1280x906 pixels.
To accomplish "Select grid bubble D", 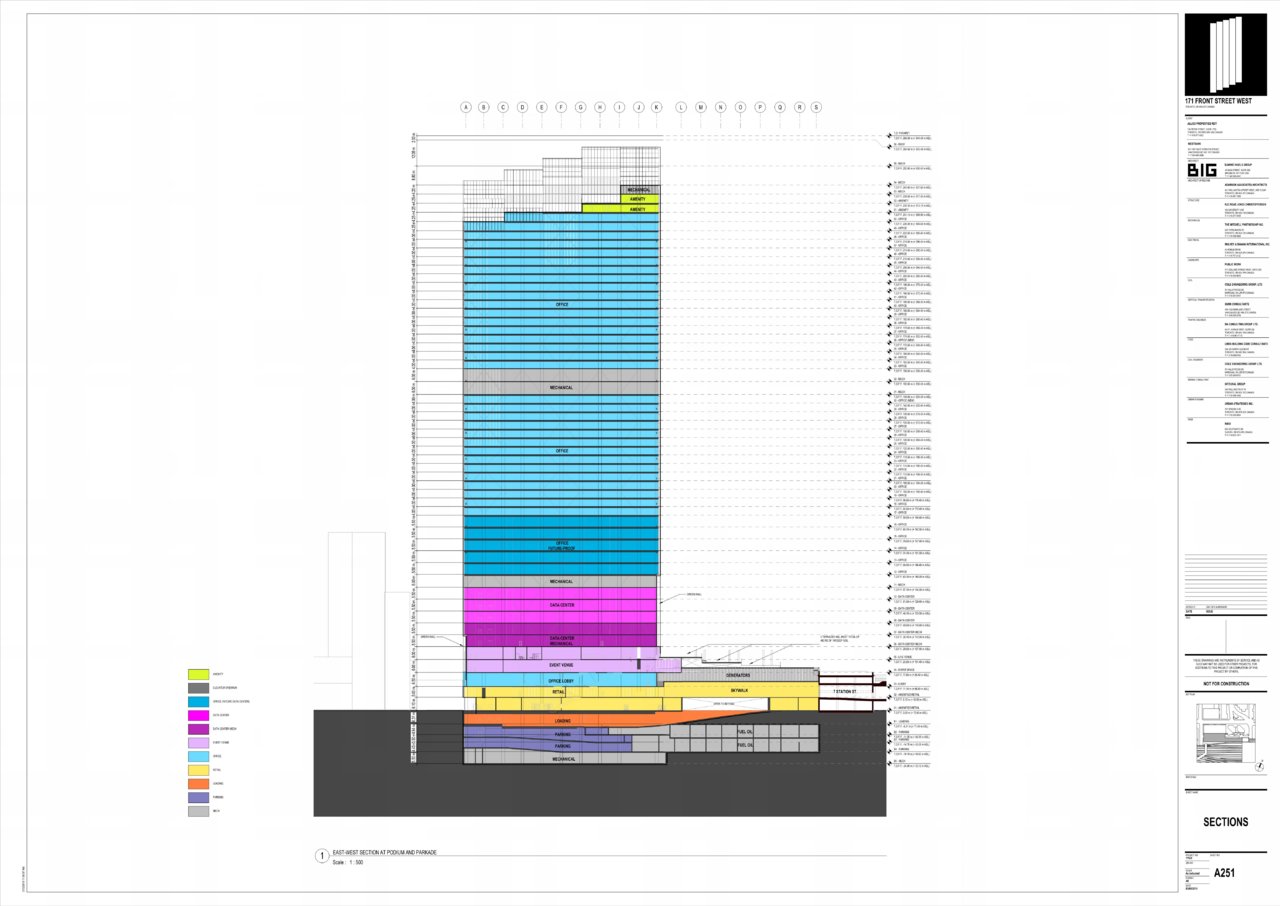I will (522, 107).
